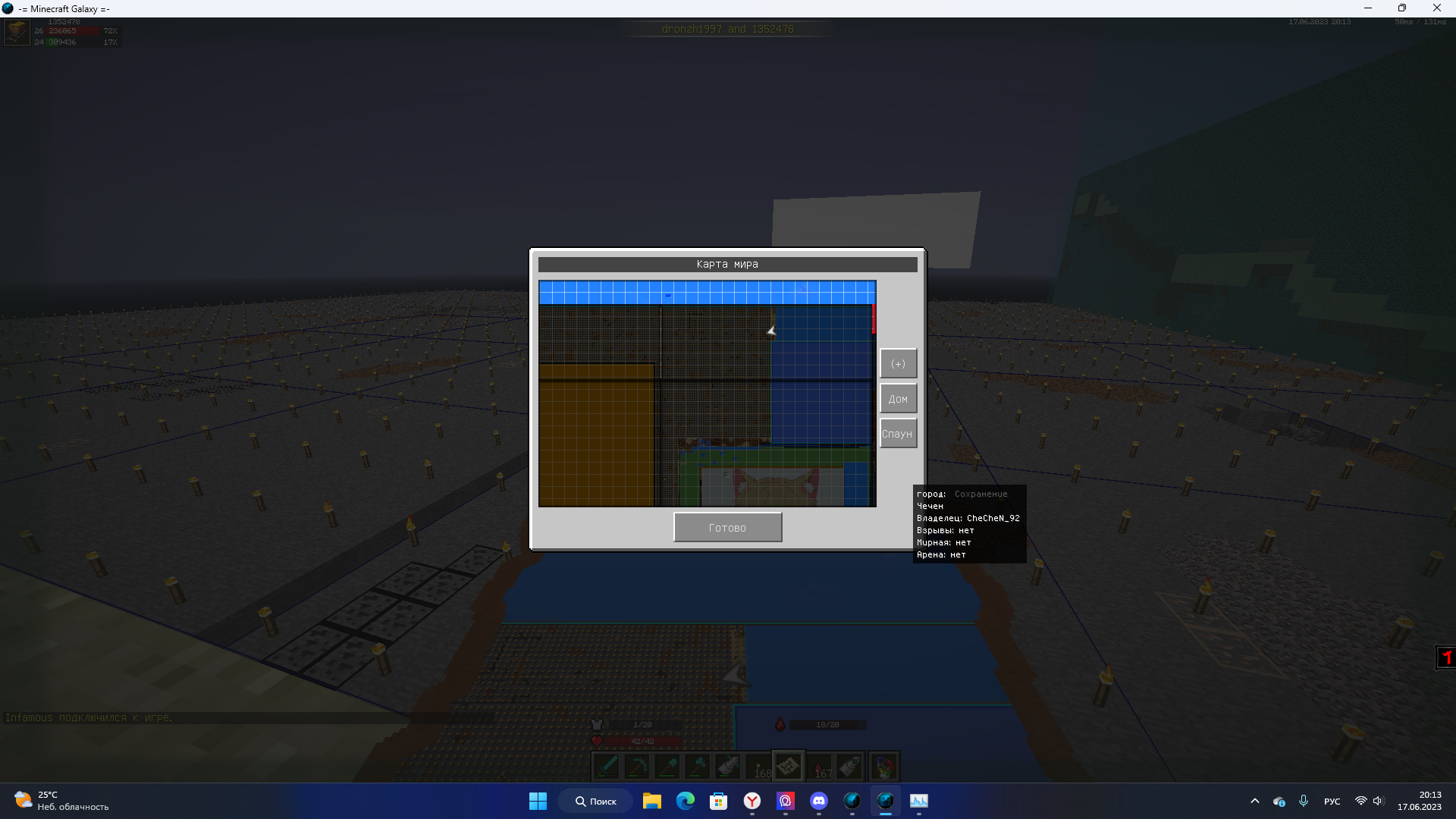Click the cat image area on the map
This screenshot has height=819, width=1456.
[772, 488]
